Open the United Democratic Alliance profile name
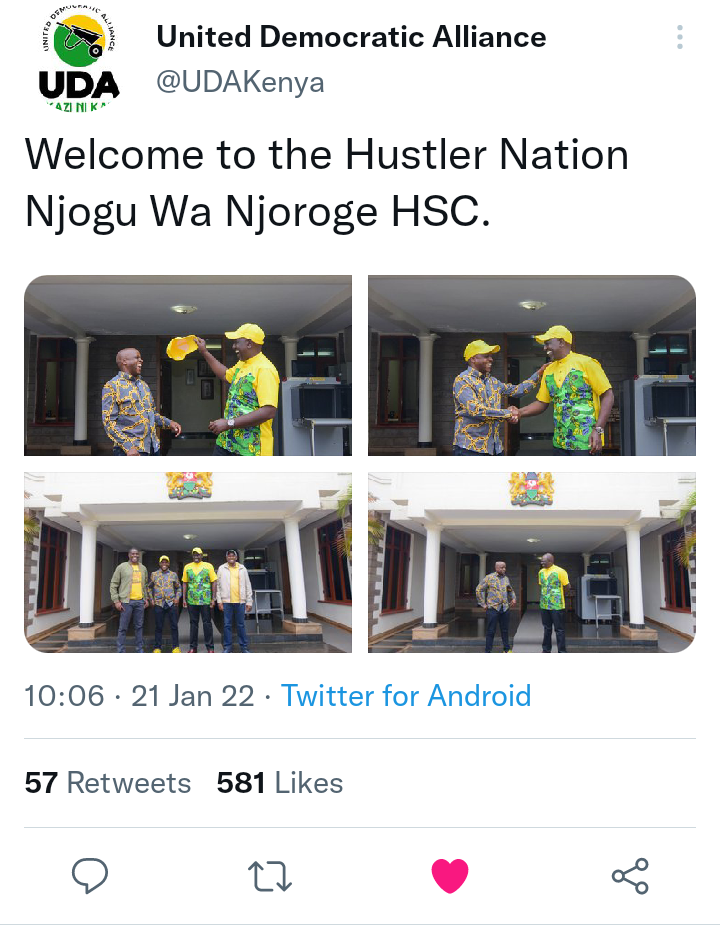 coord(351,37)
